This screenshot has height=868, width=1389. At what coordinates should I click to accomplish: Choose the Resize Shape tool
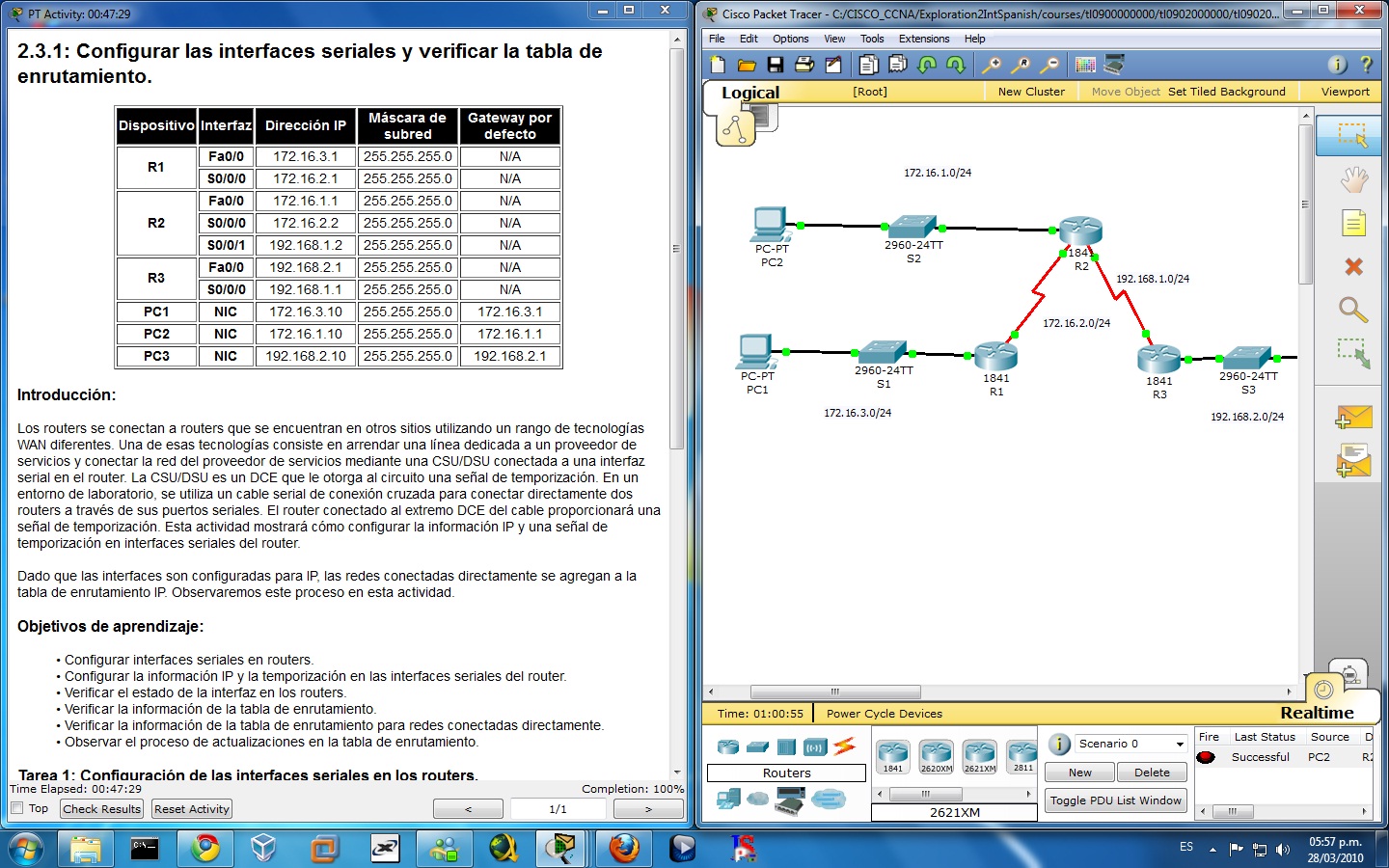pos(1353,353)
